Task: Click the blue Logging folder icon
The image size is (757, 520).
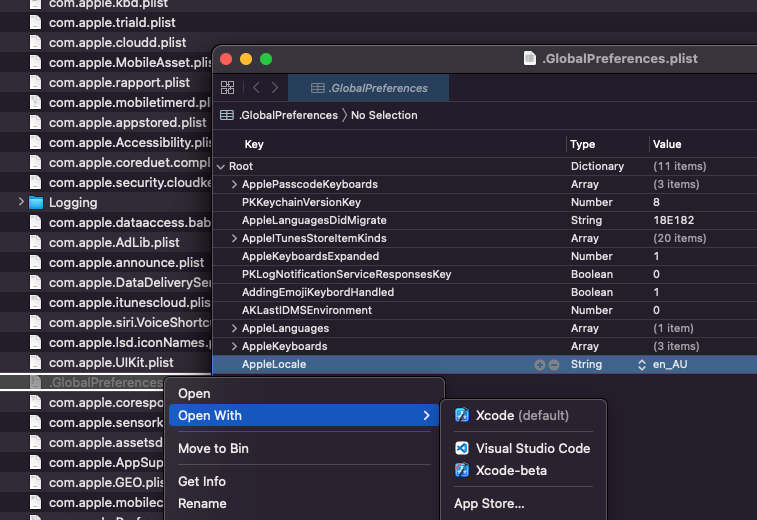Action: (x=36, y=203)
